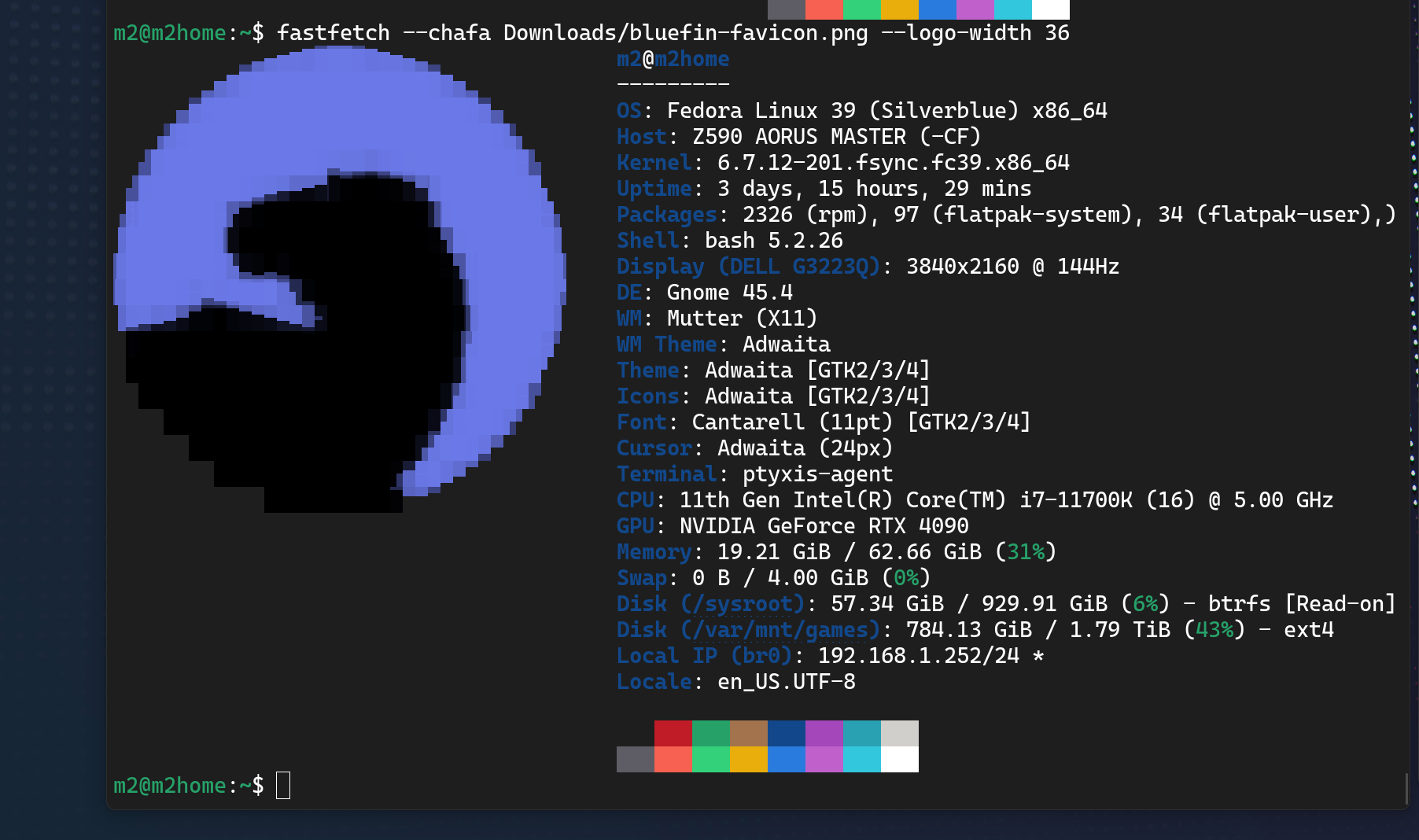
Task: Click the "Disk (/var/mnt/games)" label
Action: (749, 630)
